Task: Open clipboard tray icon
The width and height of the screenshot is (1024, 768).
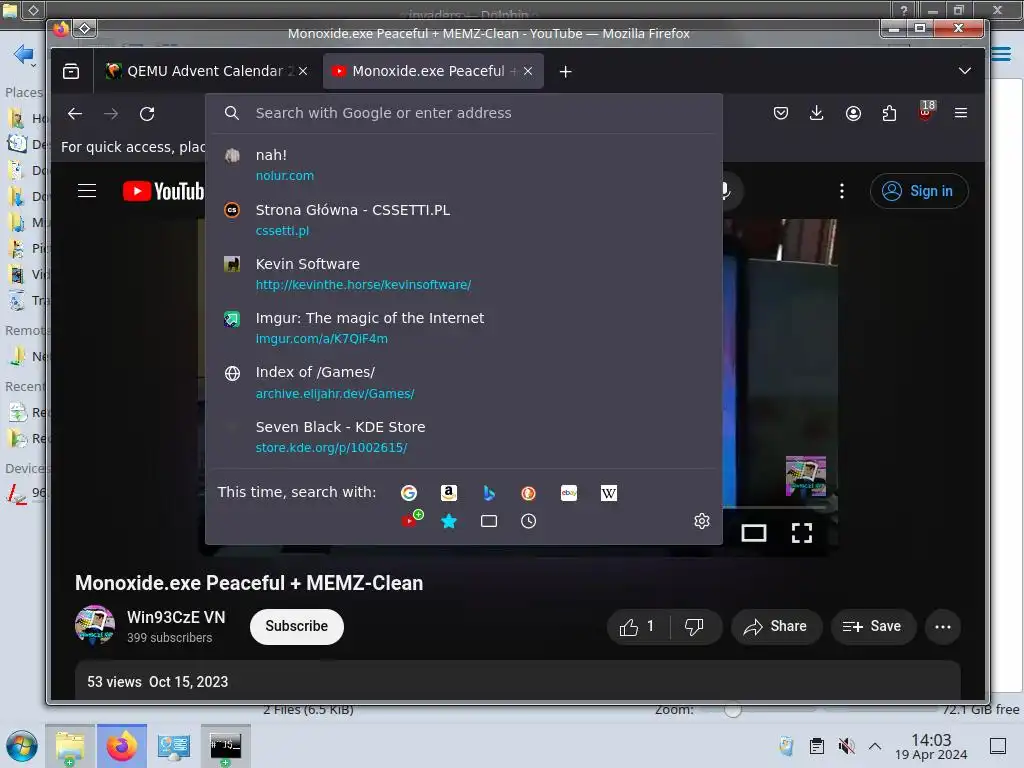Action: [x=816, y=746]
